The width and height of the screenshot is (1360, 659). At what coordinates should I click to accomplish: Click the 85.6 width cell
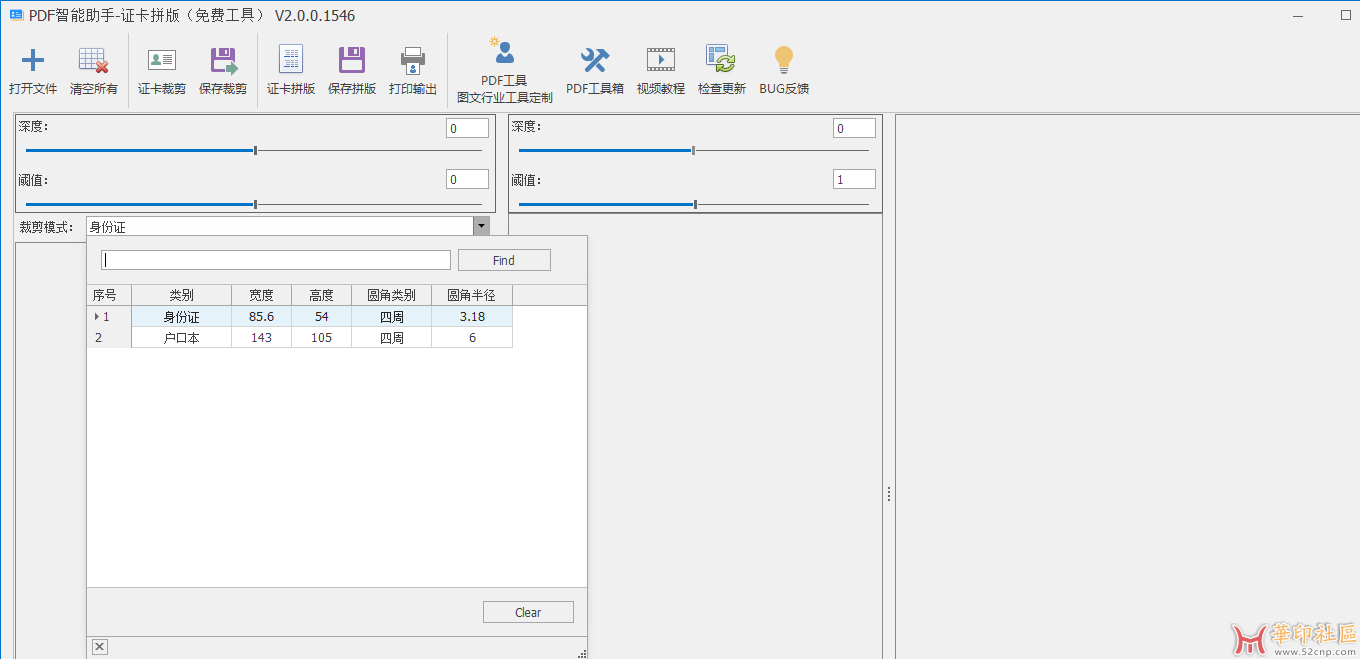click(261, 316)
